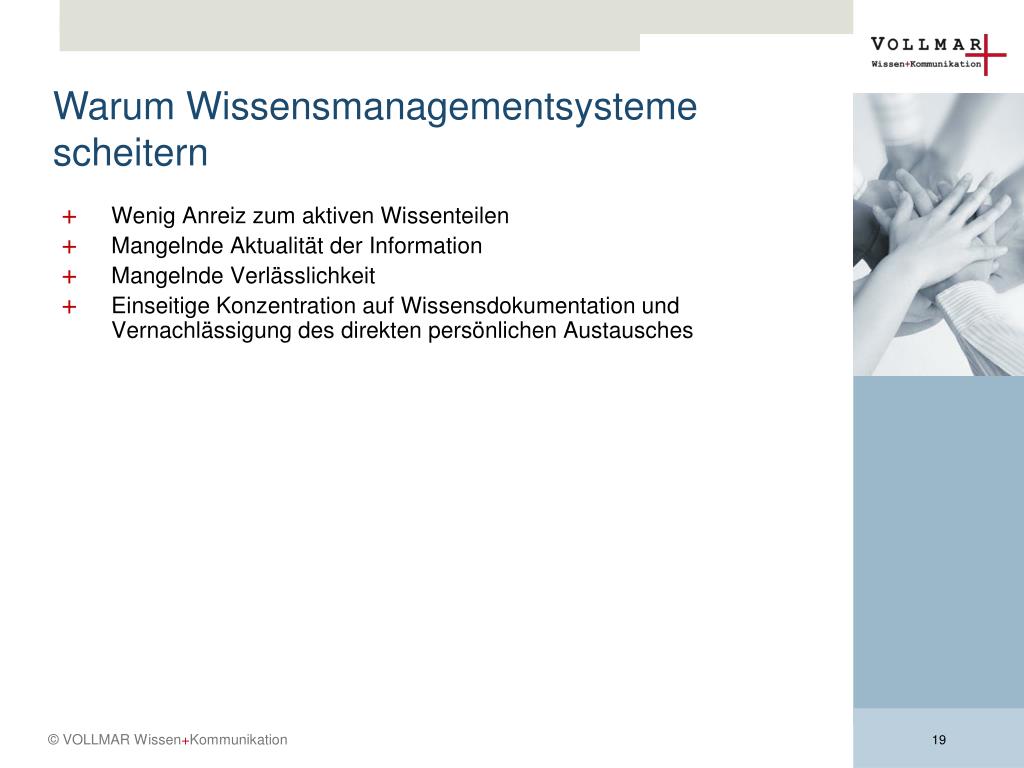The width and height of the screenshot is (1024, 768).
Task: Click the red plus before 'Mangelnde Verlässlichkeit'
Action: pos(69,277)
